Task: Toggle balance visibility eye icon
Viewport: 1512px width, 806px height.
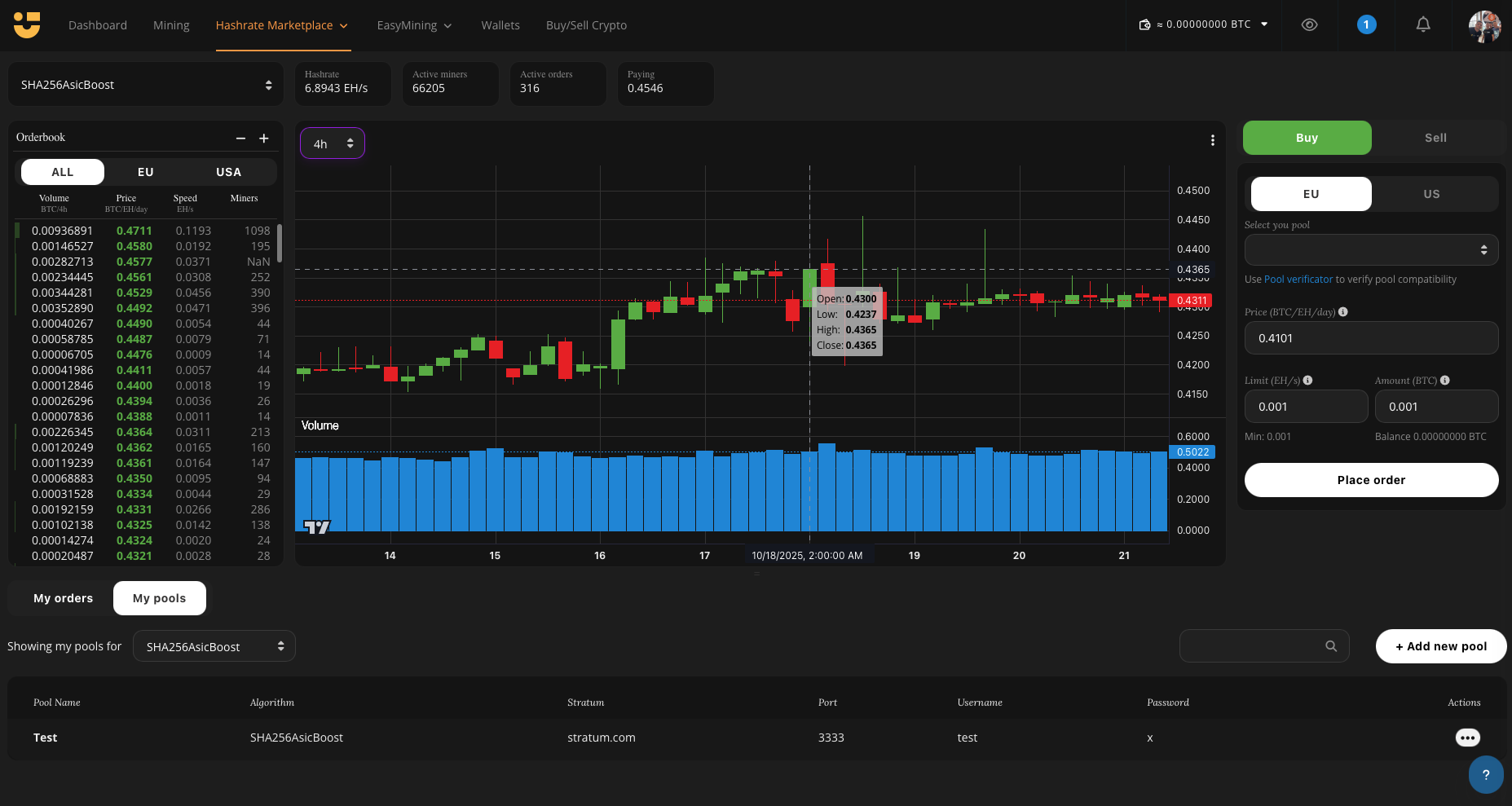Action: point(1309,25)
